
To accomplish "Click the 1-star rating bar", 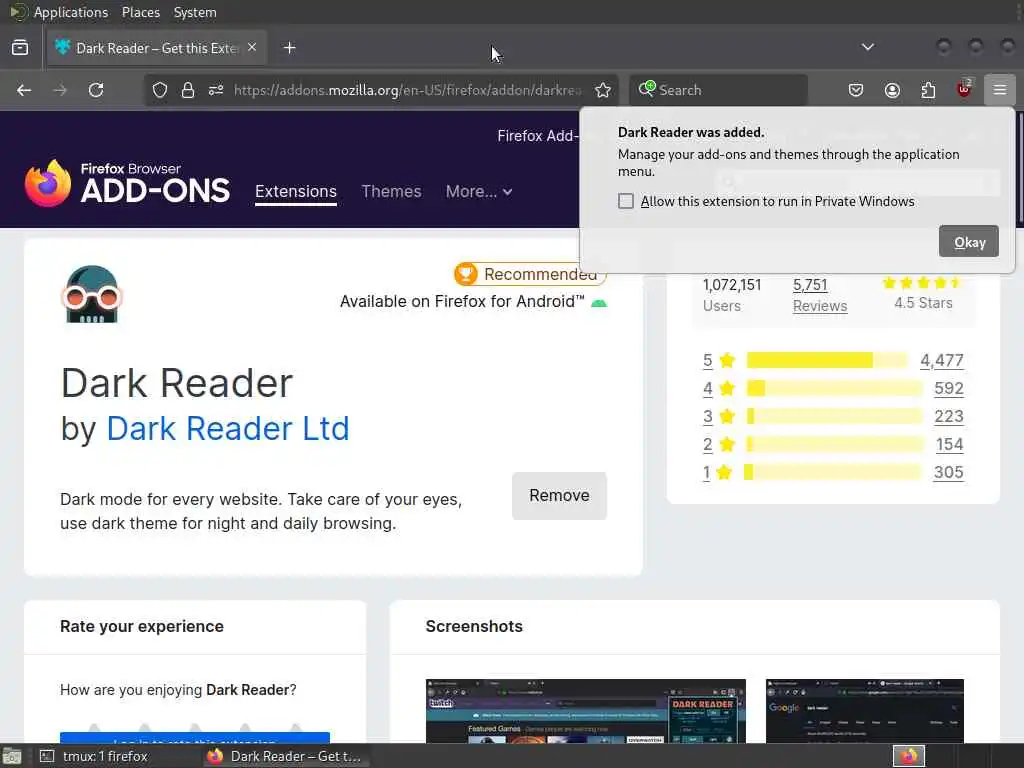I will coord(833,472).
